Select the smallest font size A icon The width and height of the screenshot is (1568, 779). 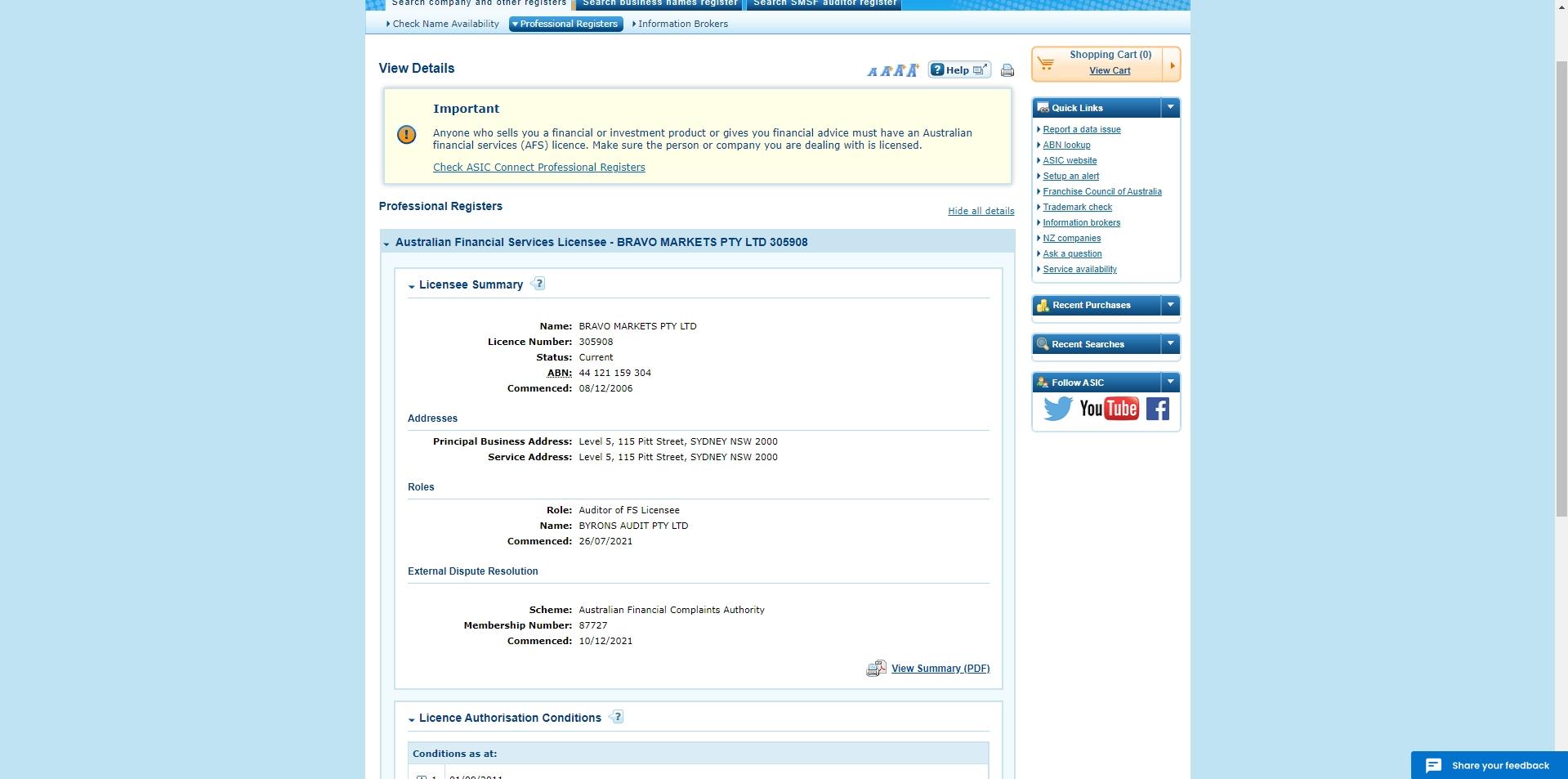tap(872, 72)
